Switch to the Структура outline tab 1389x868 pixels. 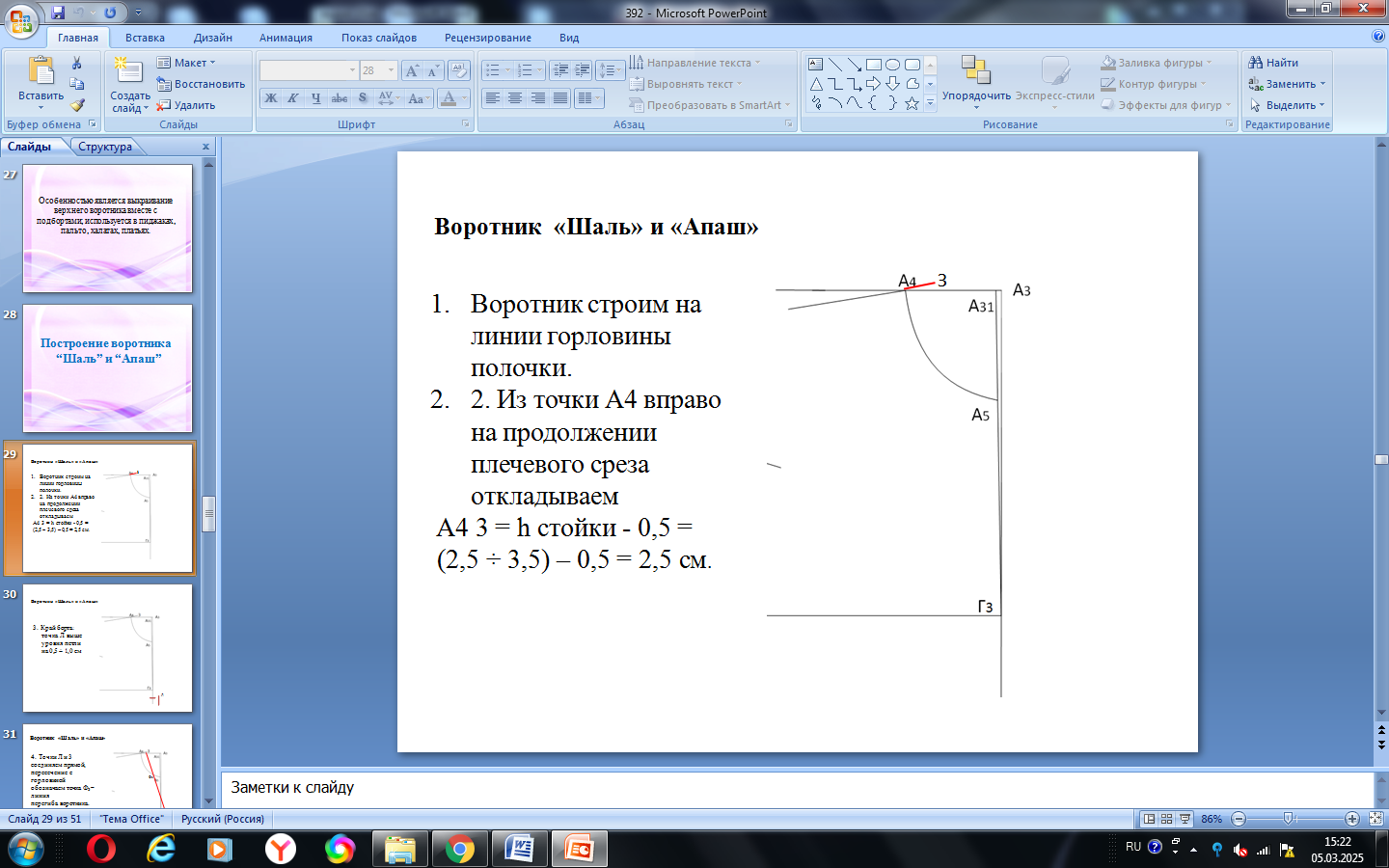pos(105,147)
